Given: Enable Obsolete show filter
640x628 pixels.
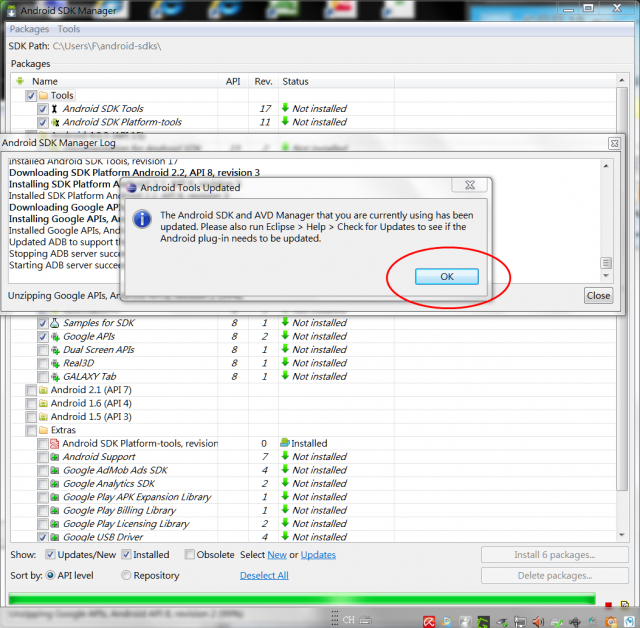Looking at the screenshot, I should point(189,555).
